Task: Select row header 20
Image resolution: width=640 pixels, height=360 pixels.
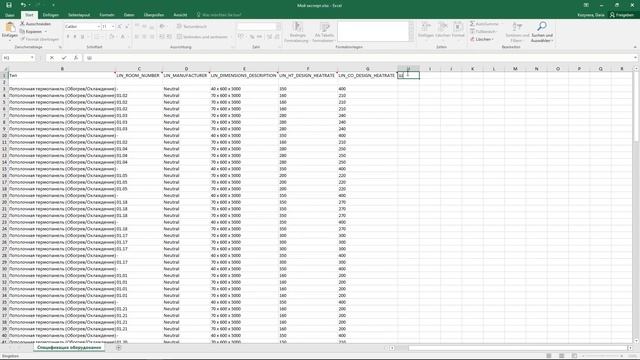Action: (x=4, y=202)
